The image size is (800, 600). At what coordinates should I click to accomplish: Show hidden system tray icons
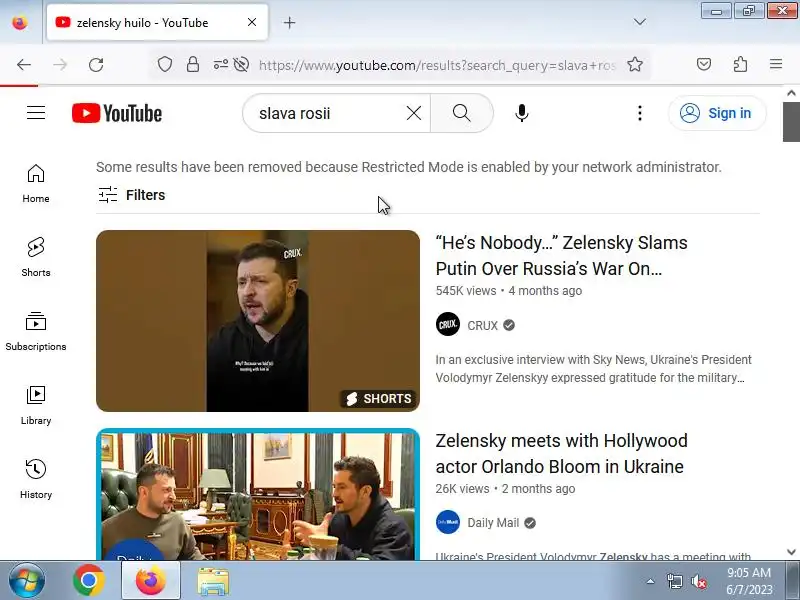[651, 581]
